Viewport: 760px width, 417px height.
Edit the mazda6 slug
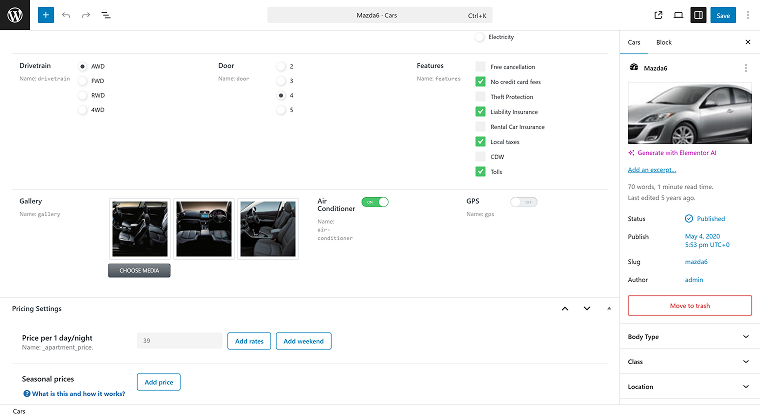pyautogui.click(x=696, y=262)
